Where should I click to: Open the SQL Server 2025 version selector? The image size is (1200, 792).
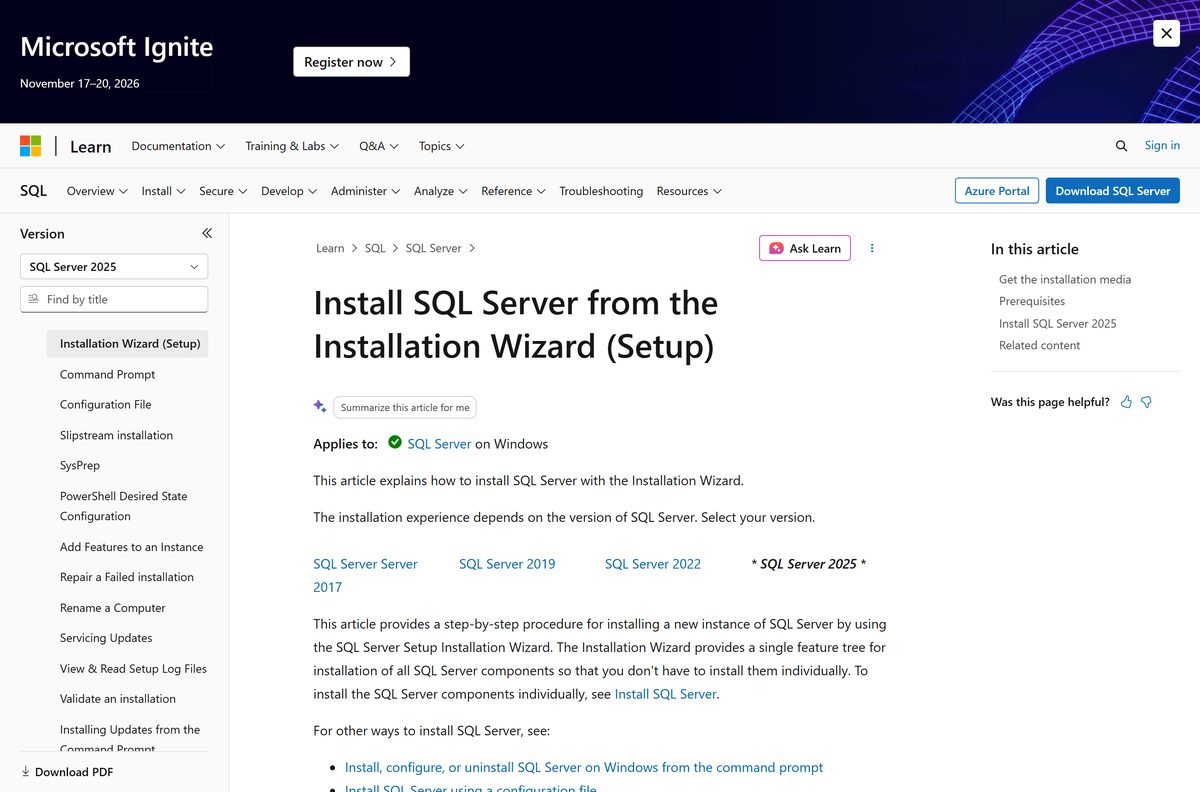pyautogui.click(x=114, y=267)
